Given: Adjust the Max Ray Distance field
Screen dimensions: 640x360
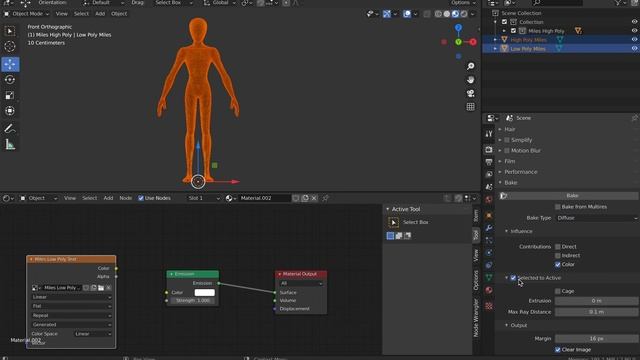Looking at the screenshot, I should coord(596,312).
